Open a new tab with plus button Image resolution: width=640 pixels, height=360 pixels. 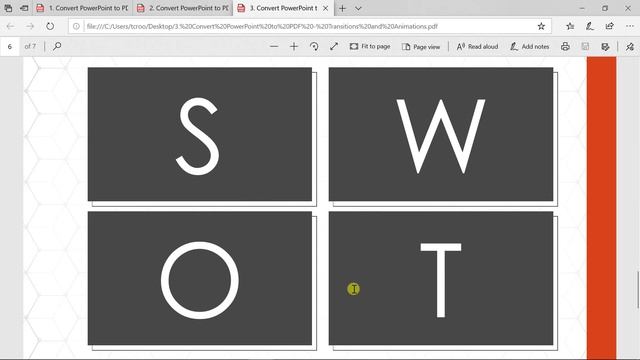(342, 8)
